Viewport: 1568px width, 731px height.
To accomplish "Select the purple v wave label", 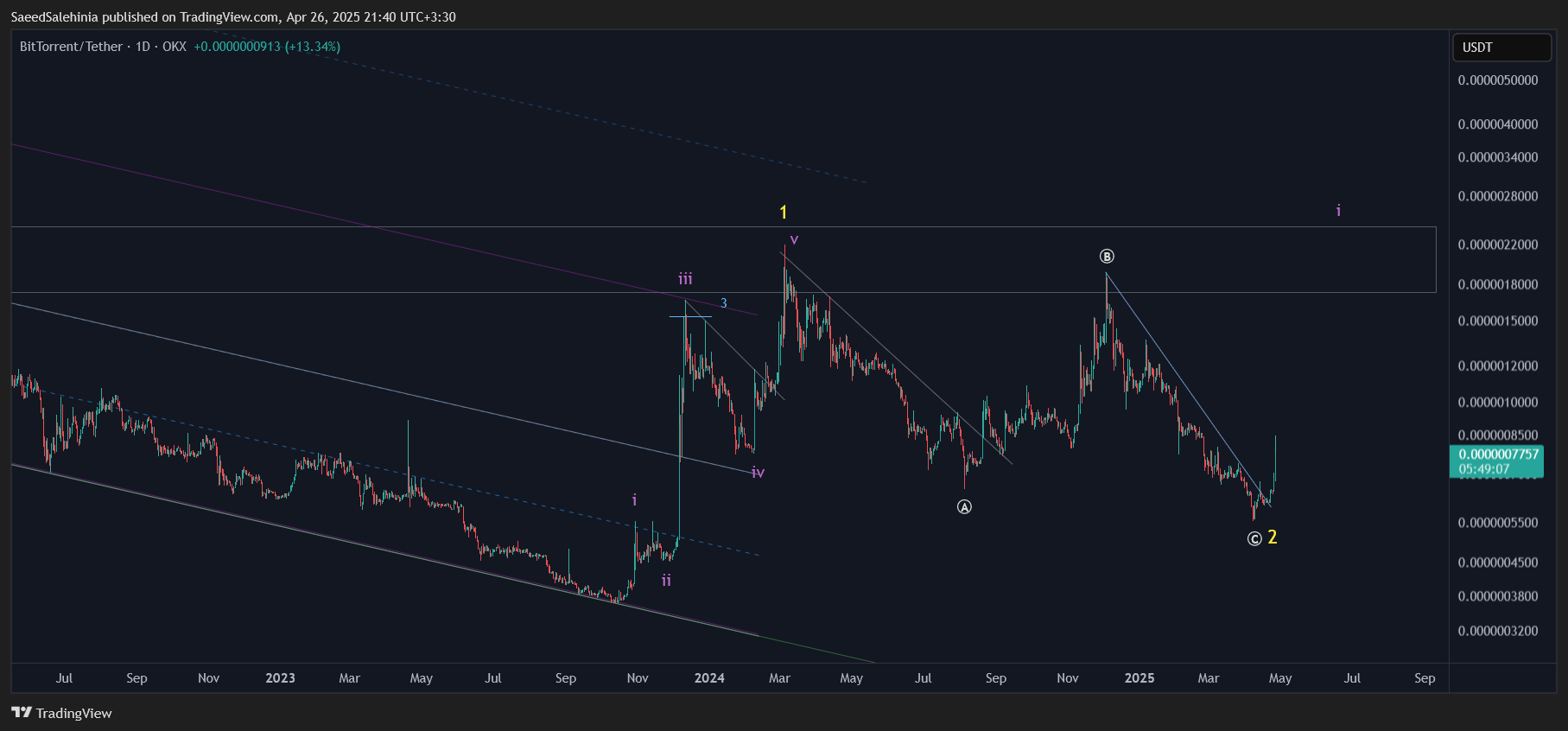I will click(x=794, y=239).
